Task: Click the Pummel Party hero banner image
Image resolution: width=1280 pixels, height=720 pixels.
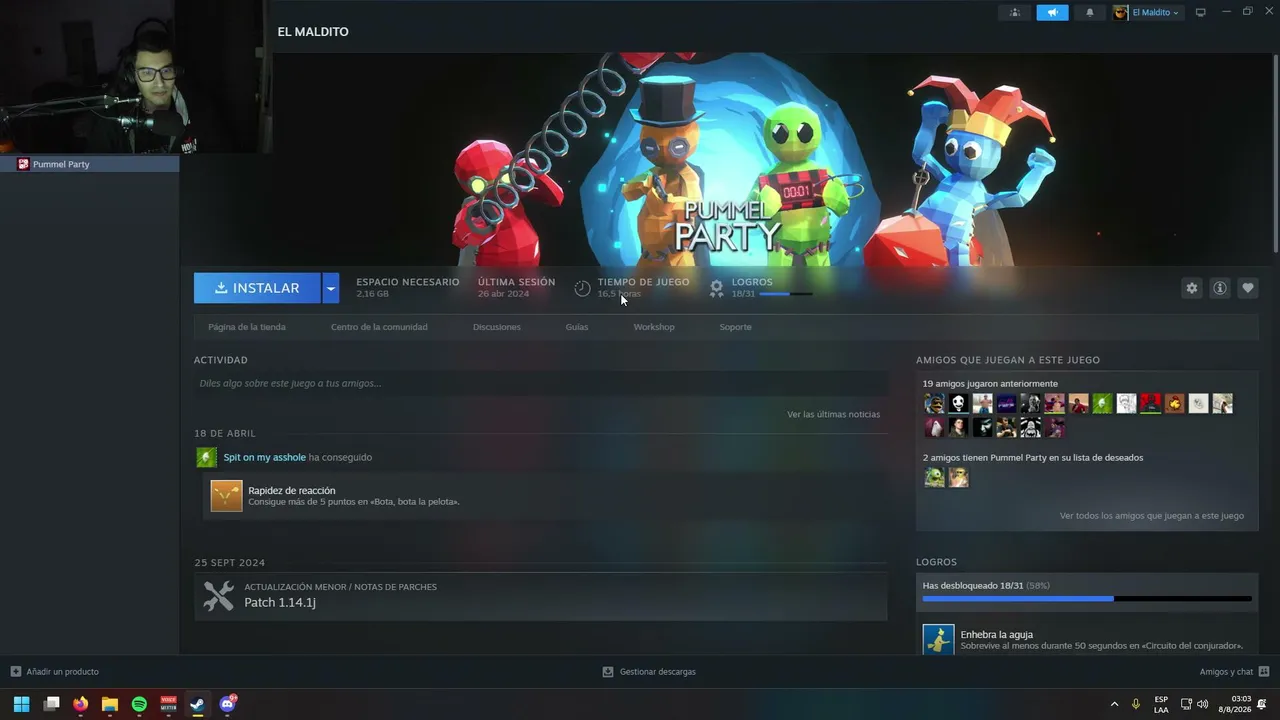Action: click(725, 160)
